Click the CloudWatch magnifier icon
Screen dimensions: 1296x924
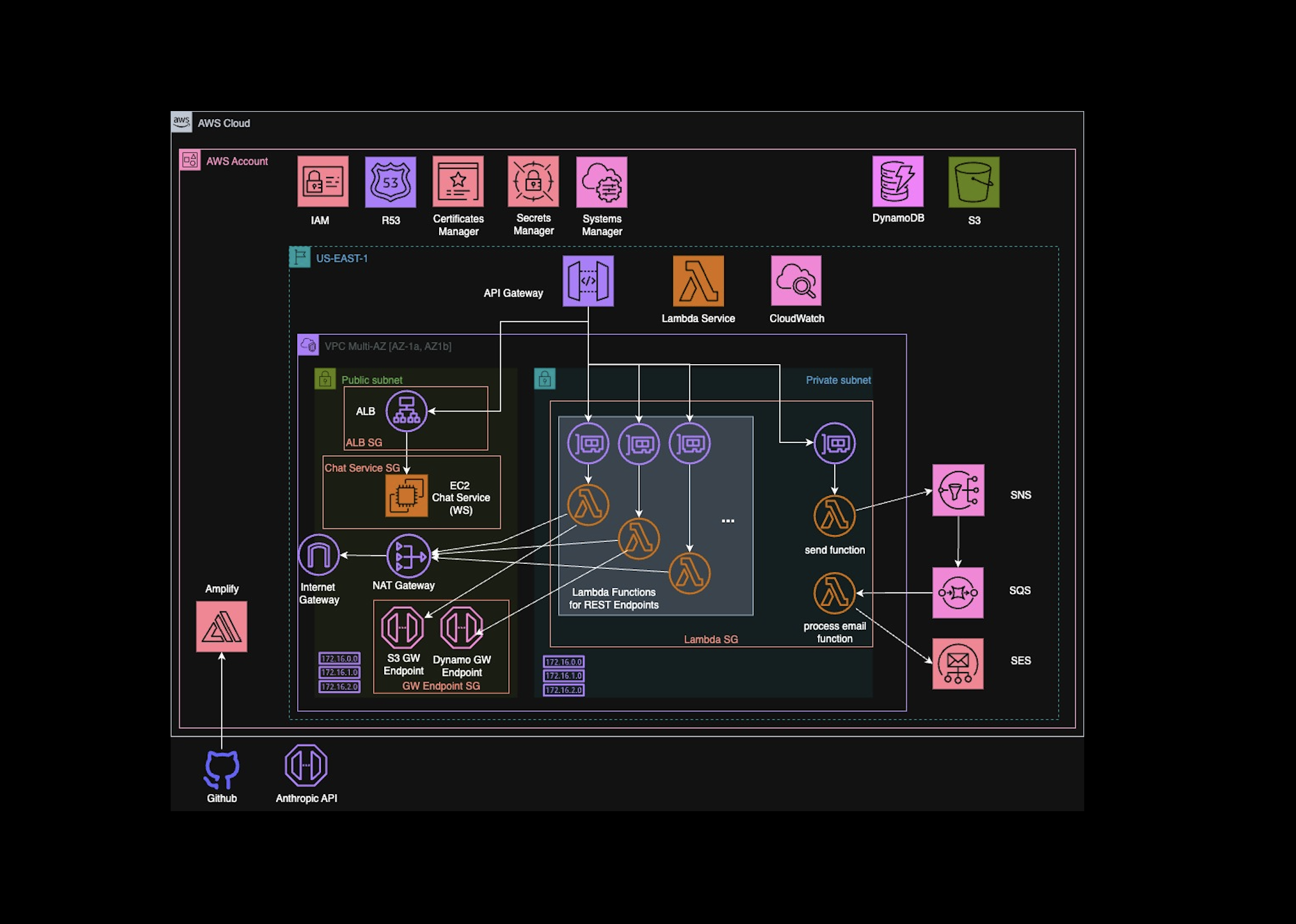coord(796,281)
